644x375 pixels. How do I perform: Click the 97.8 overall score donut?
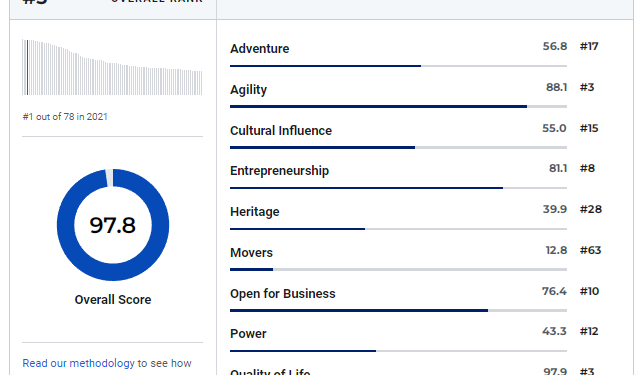point(113,225)
